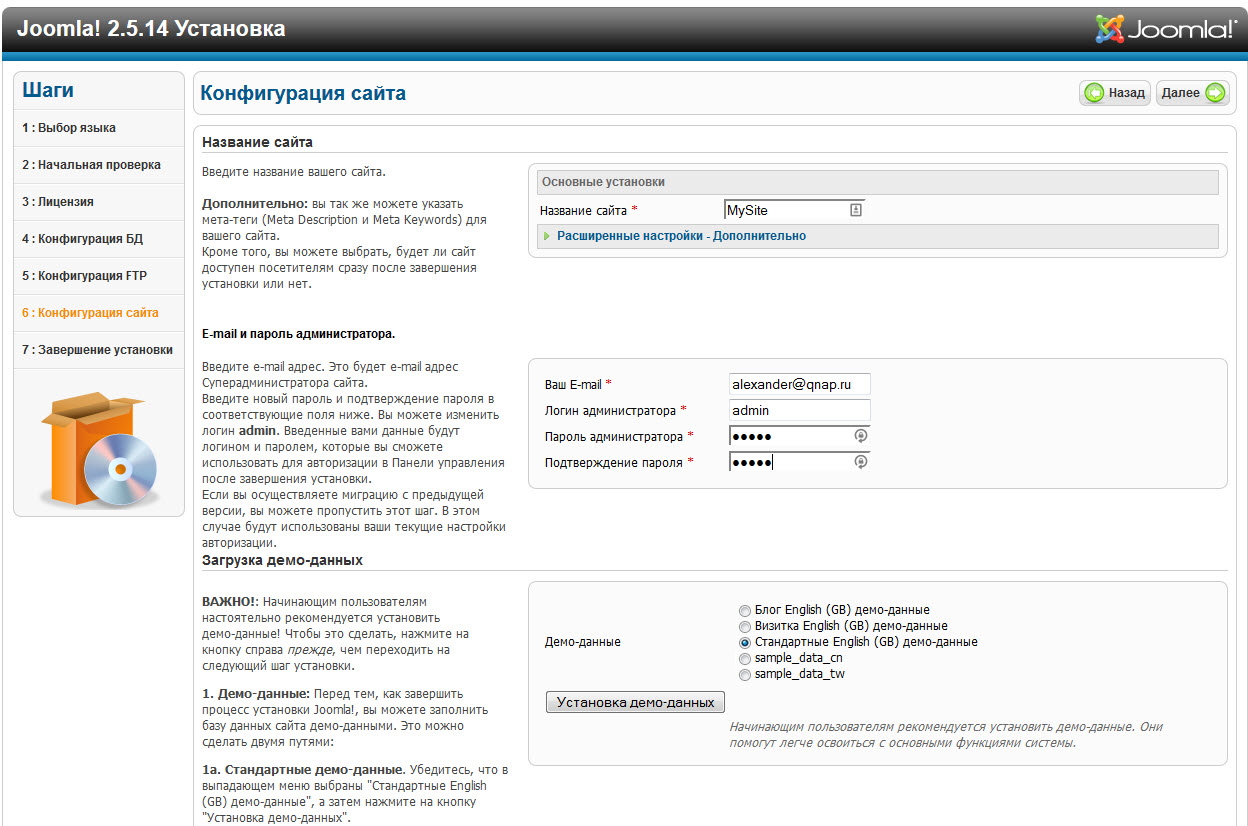Click the Установка демо-данных button
This screenshot has height=826, width=1248.
[x=635, y=702]
